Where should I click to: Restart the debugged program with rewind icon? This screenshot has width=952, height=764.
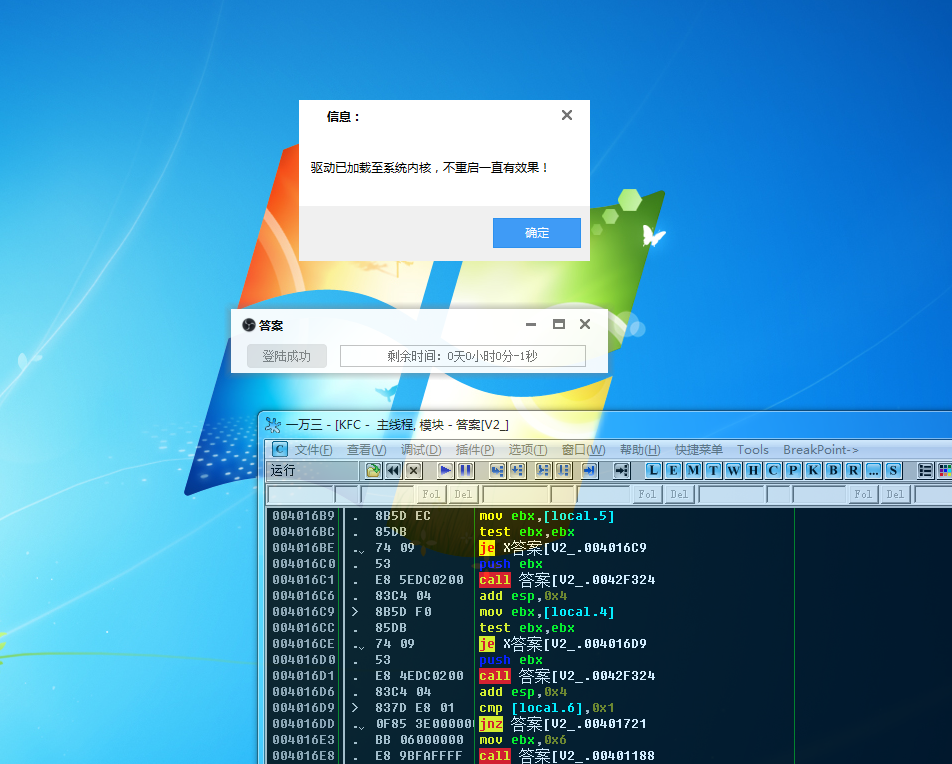click(393, 470)
